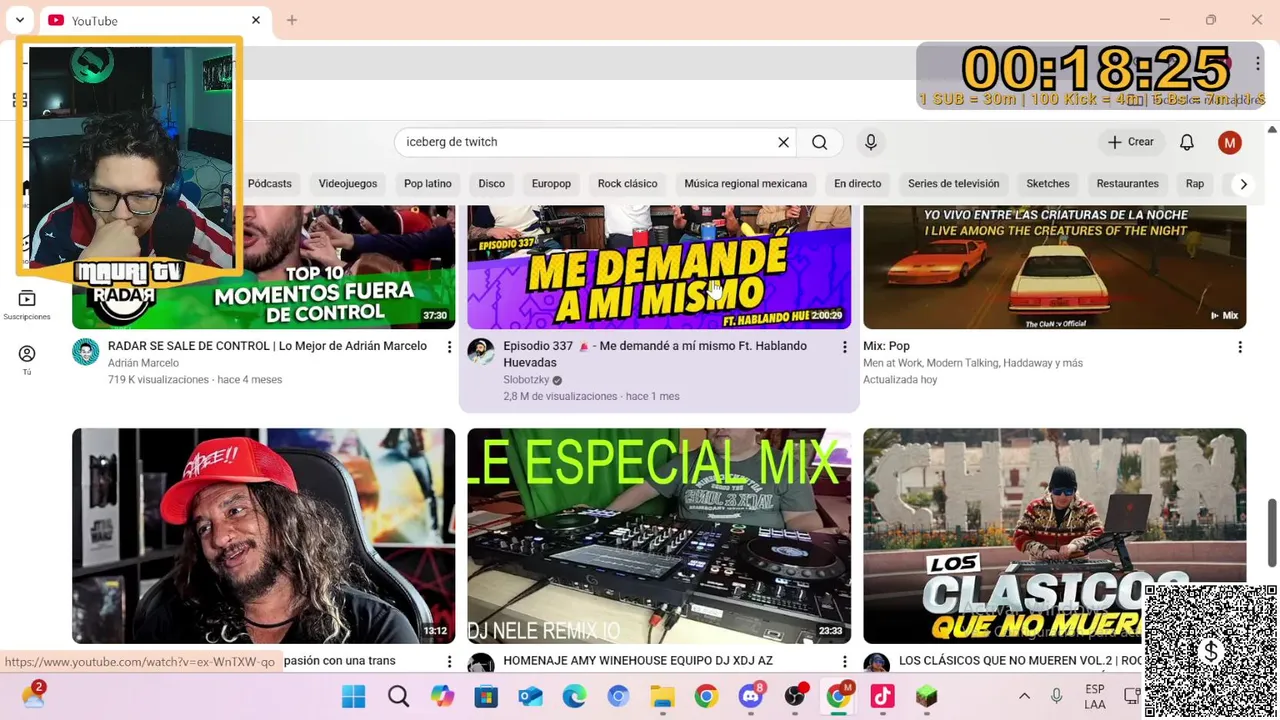
Task: Clear the search box with the X icon
Action: pos(784,142)
